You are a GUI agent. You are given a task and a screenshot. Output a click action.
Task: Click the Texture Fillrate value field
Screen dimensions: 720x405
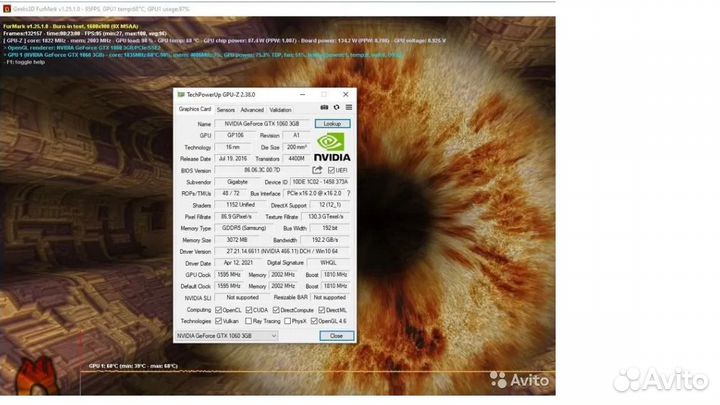(x=326, y=216)
